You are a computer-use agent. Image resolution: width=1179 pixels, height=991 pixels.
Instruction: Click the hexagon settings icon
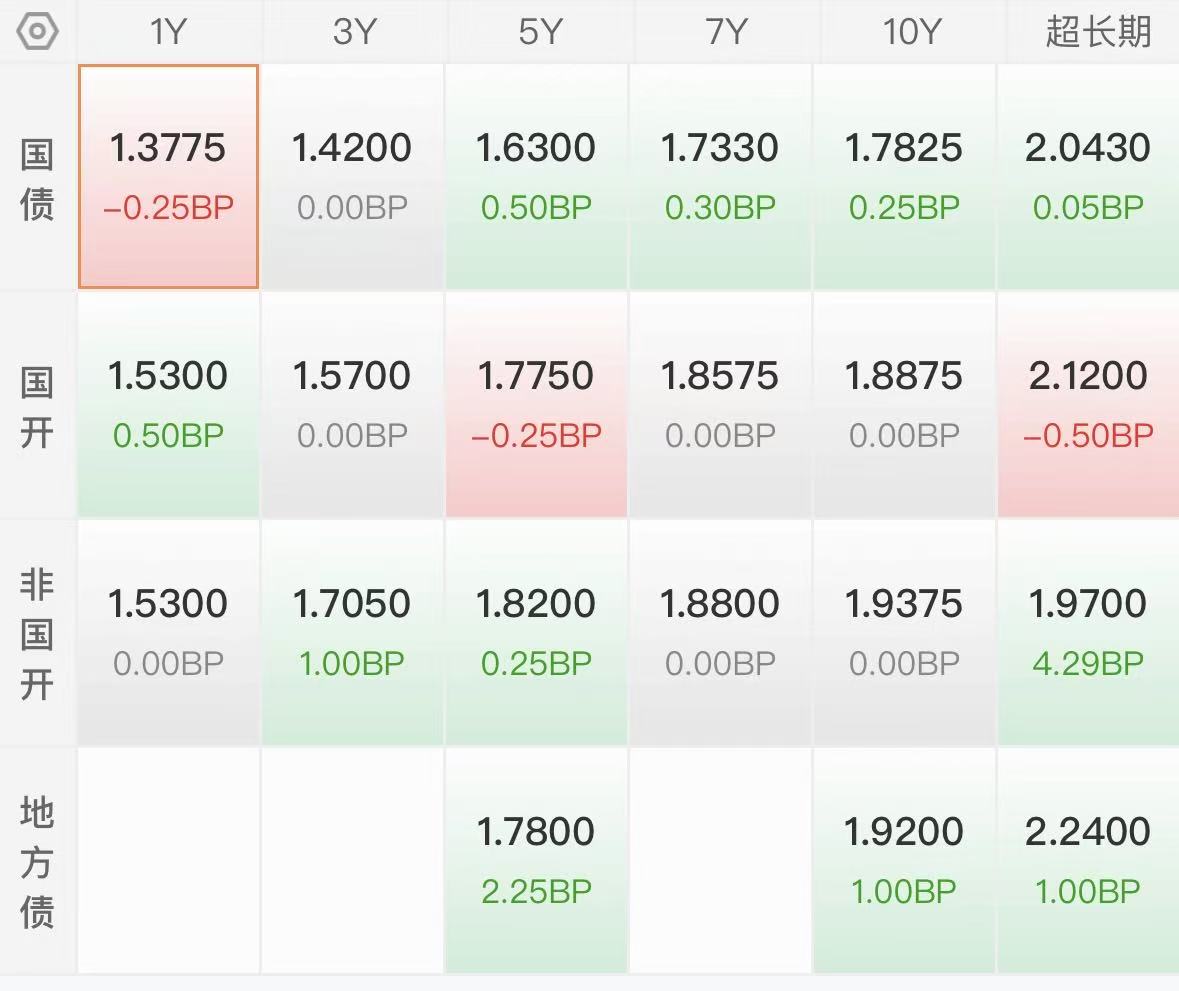(x=37, y=32)
